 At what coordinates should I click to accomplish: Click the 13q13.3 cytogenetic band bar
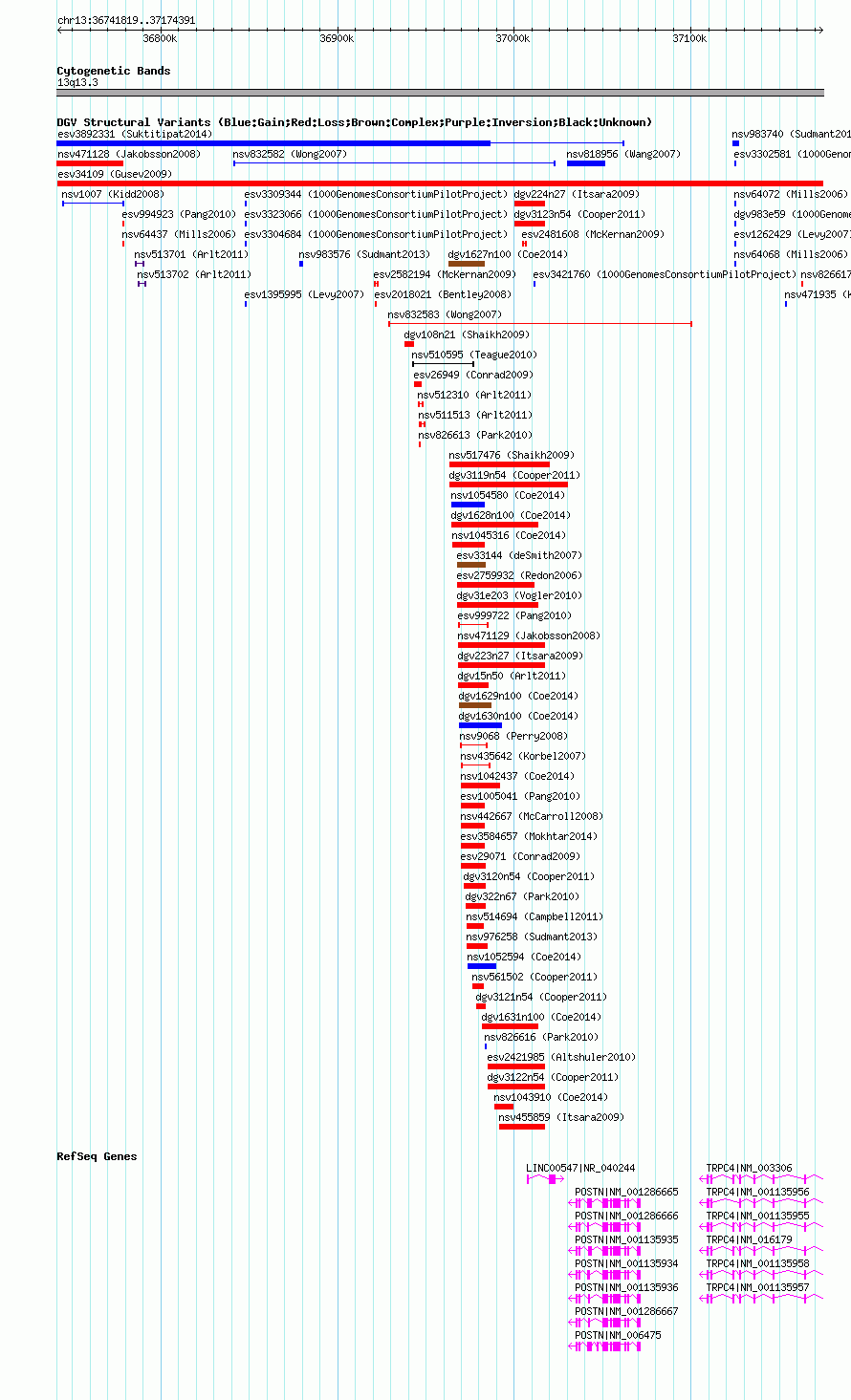pos(441,93)
